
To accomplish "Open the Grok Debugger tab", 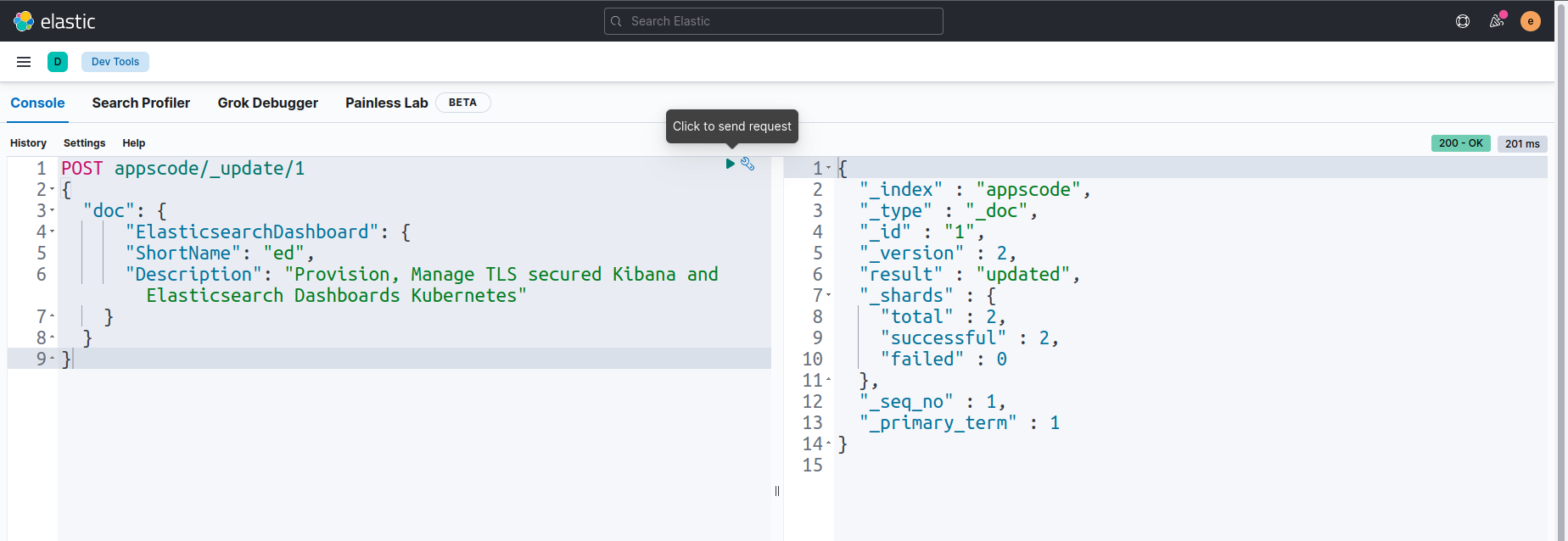I will pyautogui.click(x=267, y=103).
